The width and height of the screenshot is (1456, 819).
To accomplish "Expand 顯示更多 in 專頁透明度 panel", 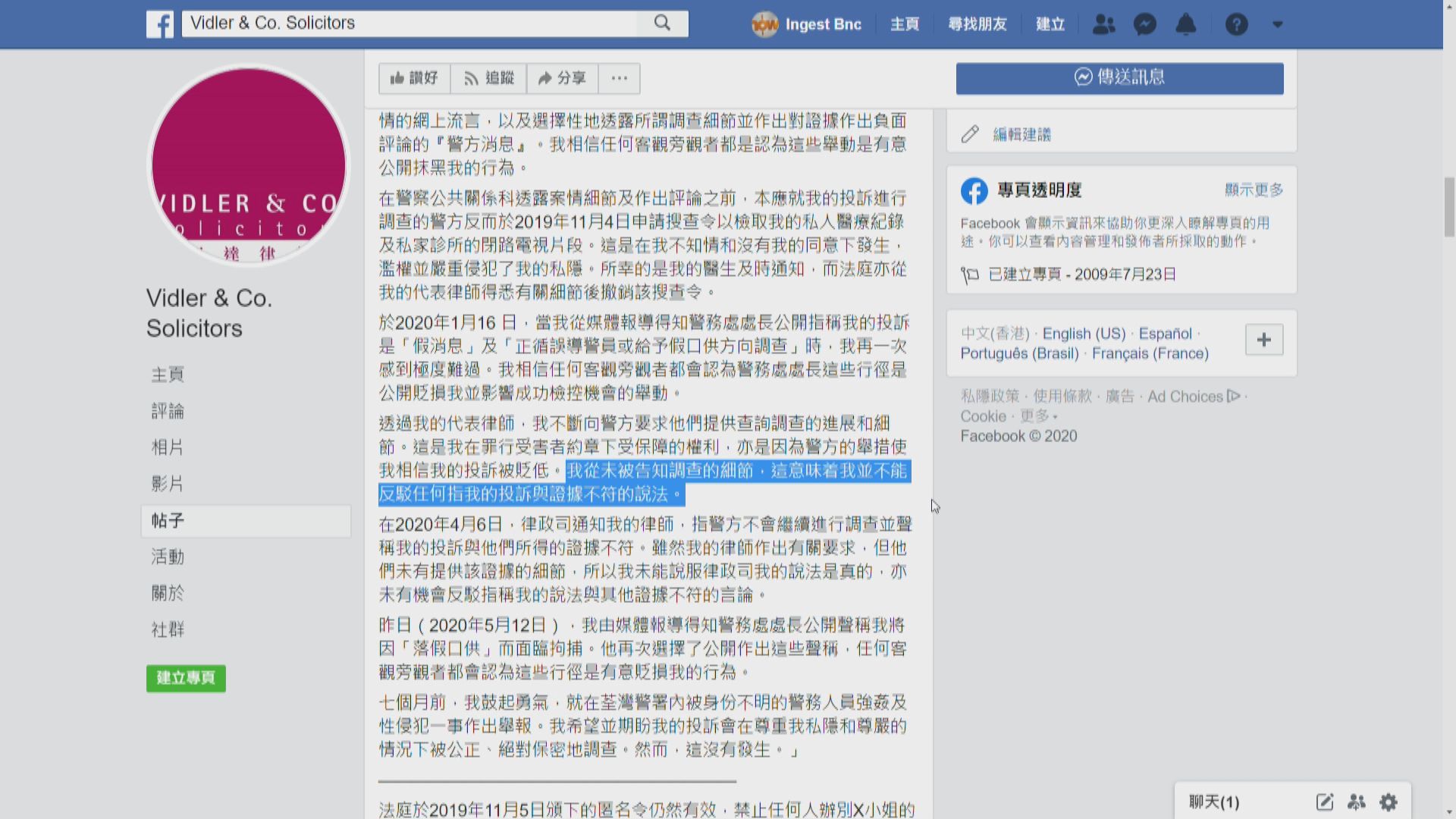I will pos(1254,190).
